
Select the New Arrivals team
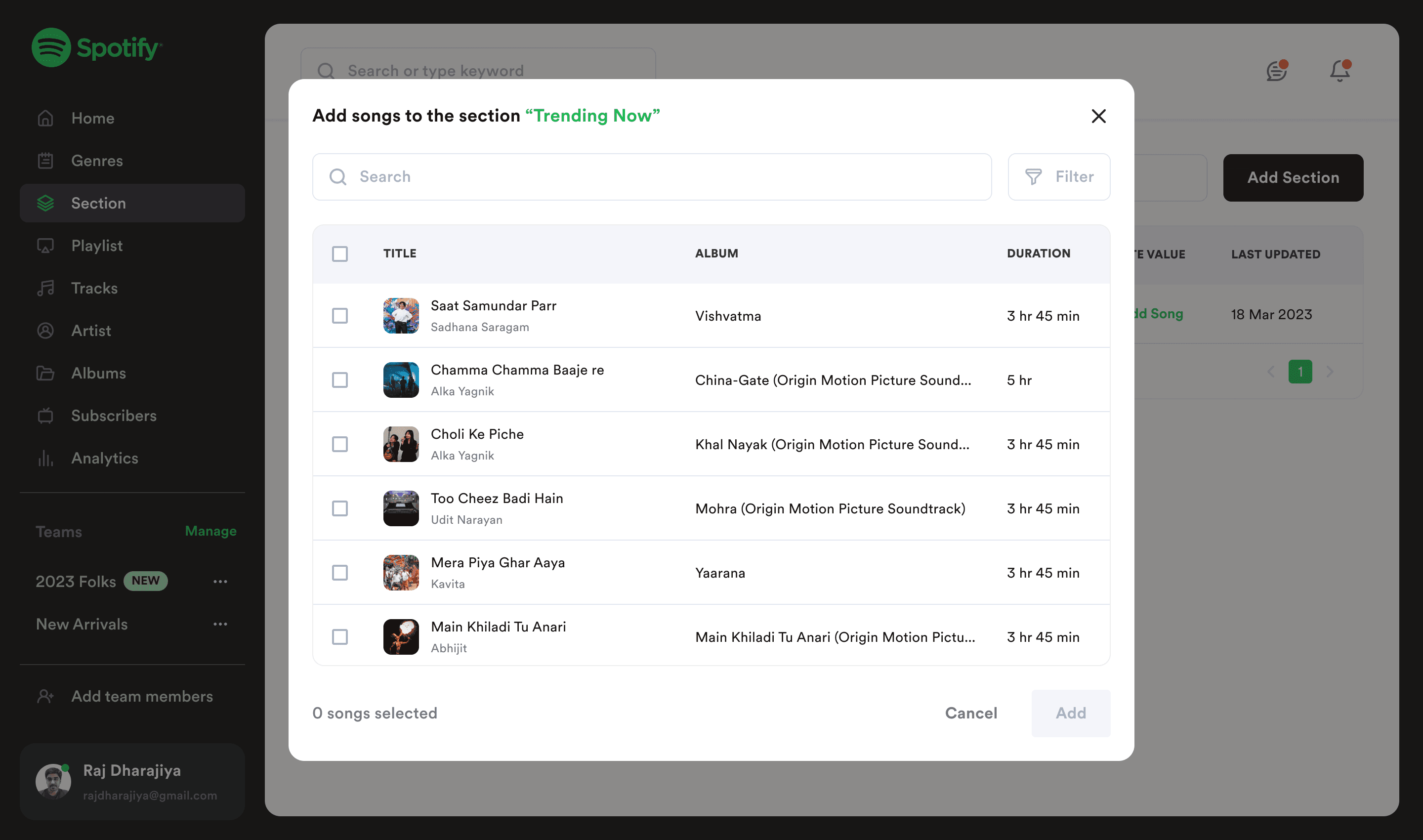coord(82,624)
